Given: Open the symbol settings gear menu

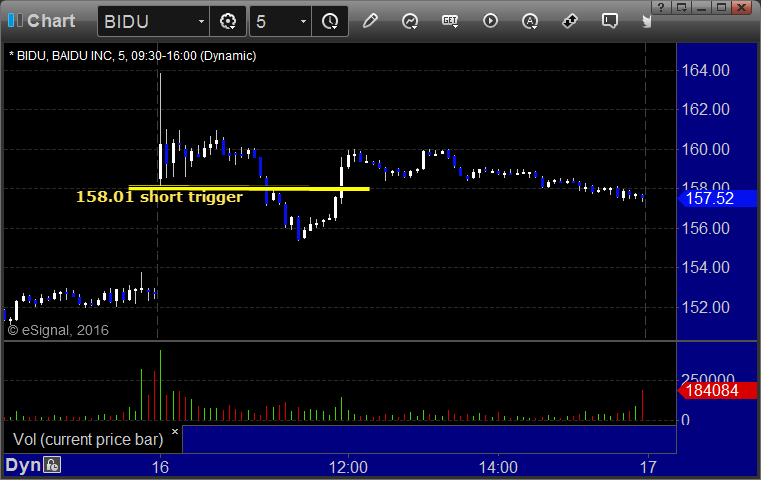Looking at the screenshot, I should point(228,21).
